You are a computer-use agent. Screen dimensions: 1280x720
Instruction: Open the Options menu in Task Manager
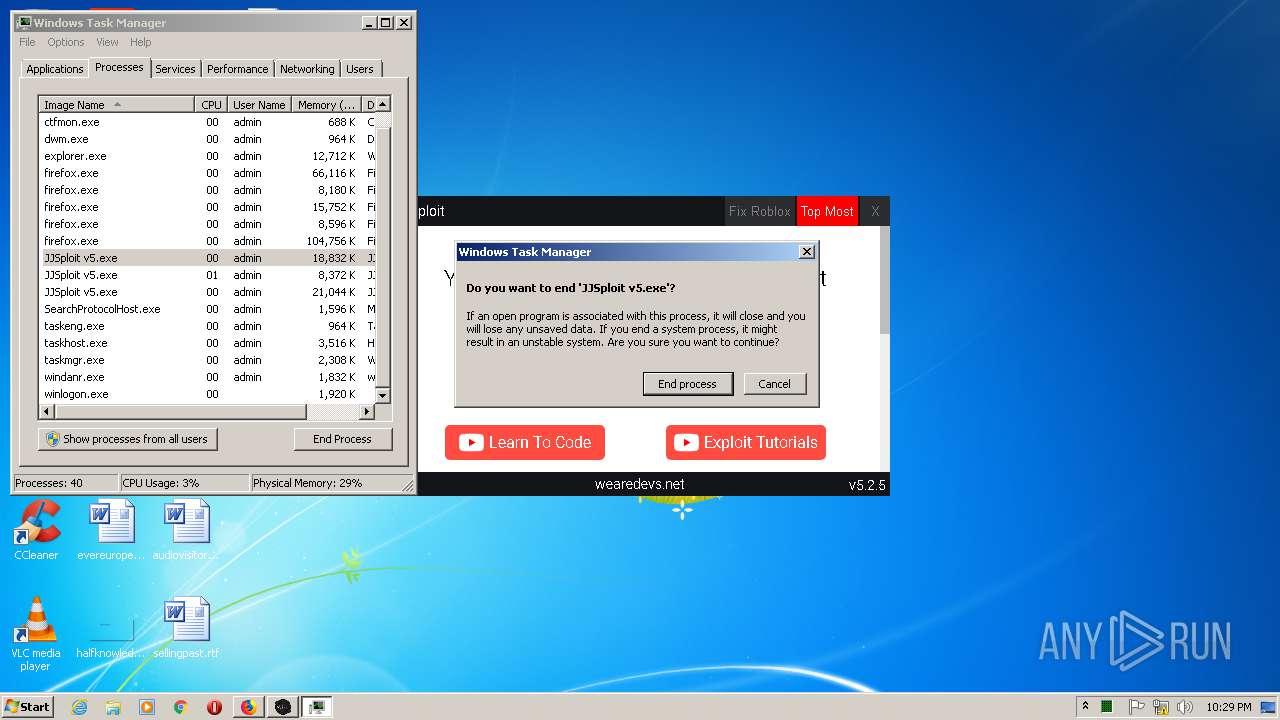coord(66,42)
